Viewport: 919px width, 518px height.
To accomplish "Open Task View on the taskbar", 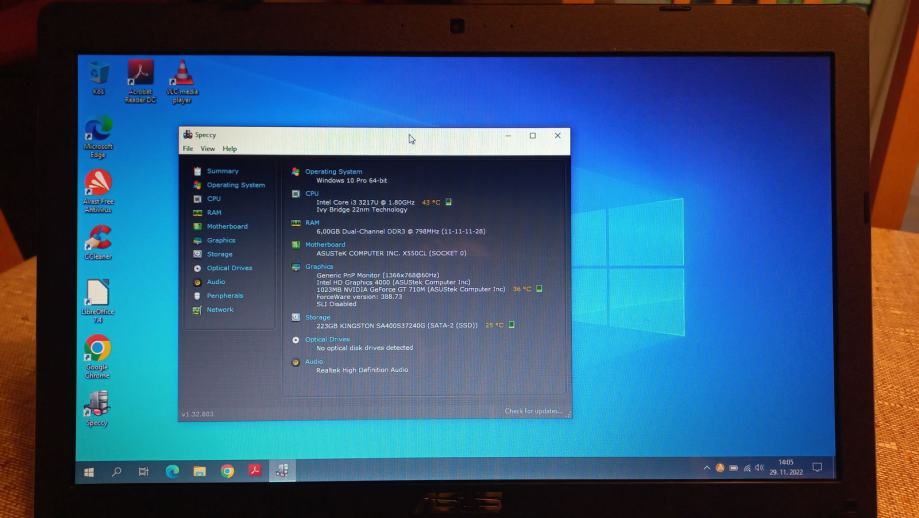I will 144,471.
